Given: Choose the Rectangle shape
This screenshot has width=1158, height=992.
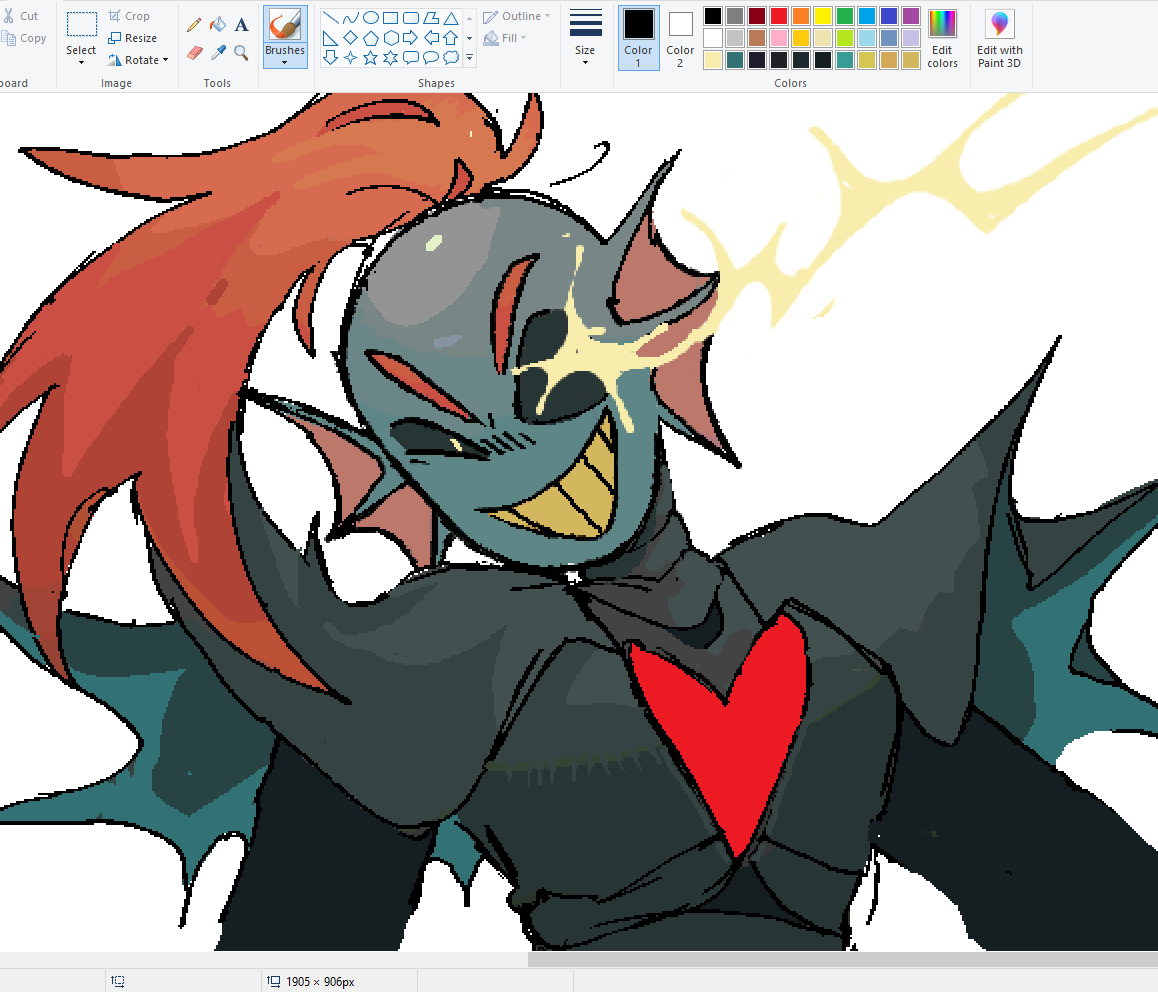Looking at the screenshot, I should (x=391, y=18).
